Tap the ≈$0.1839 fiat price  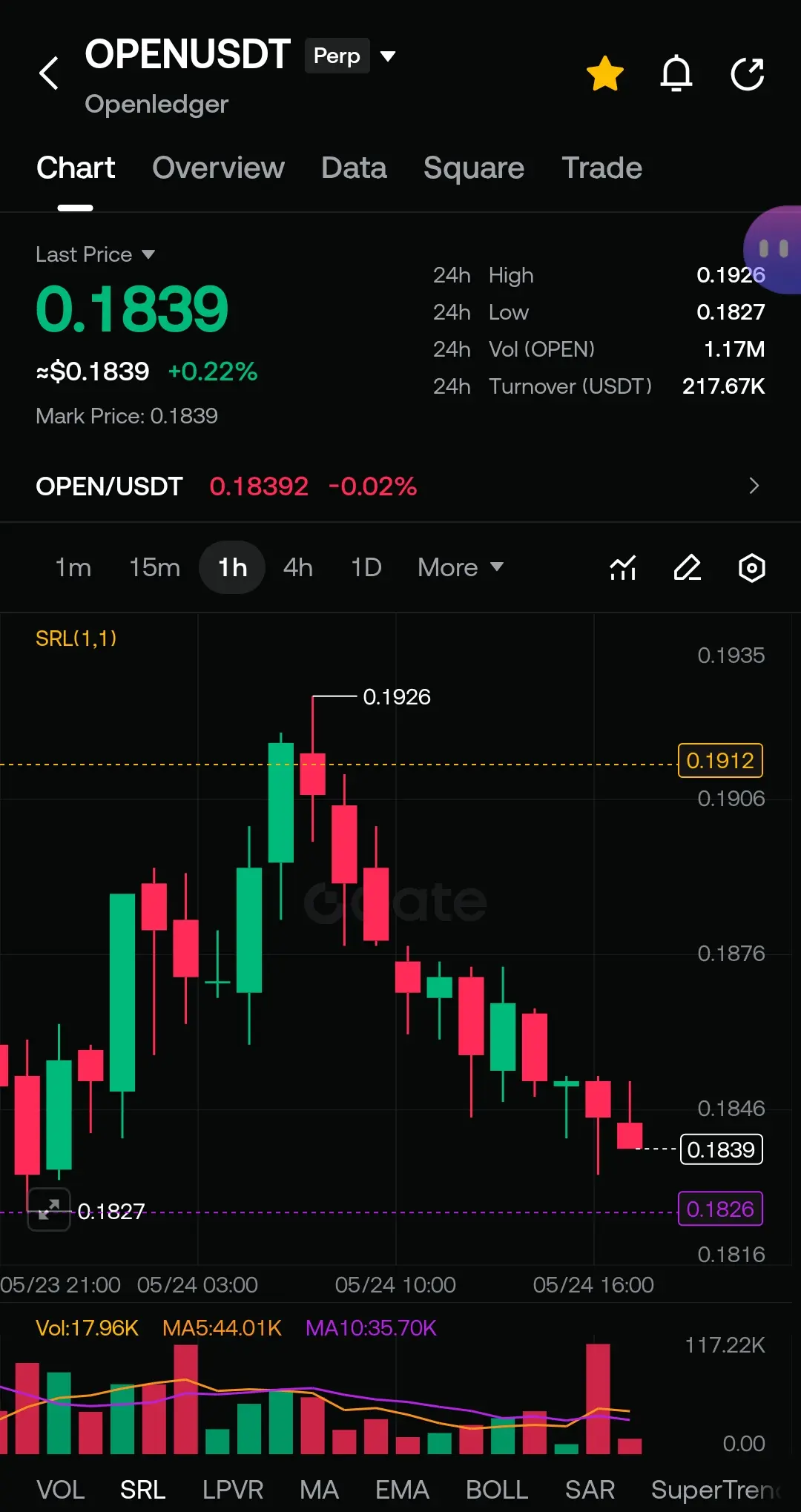click(93, 371)
